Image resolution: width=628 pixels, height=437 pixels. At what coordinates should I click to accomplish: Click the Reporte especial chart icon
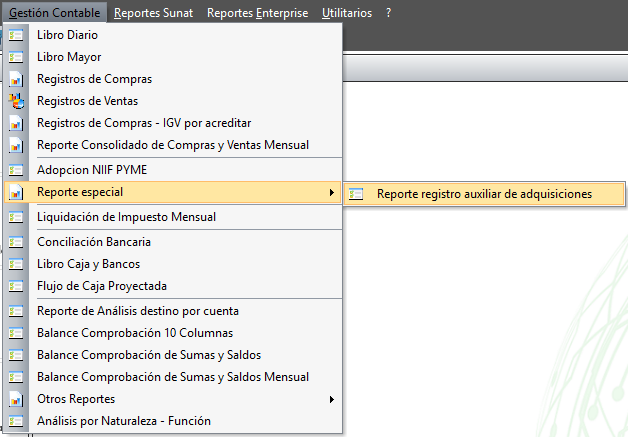(16, 192)
